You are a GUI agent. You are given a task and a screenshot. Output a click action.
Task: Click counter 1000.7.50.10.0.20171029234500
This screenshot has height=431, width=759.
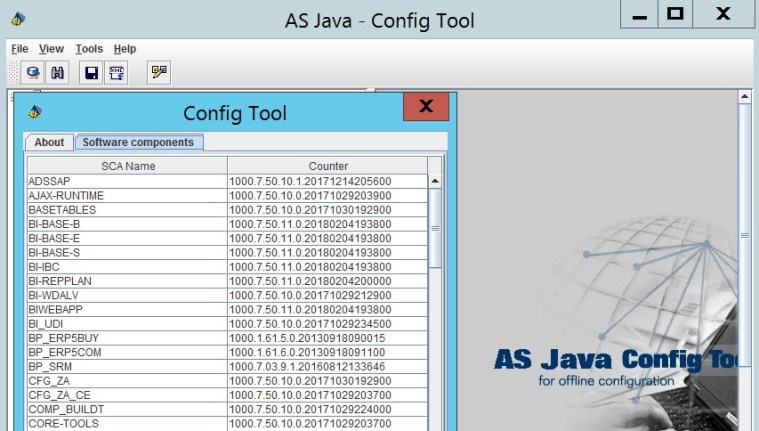coord(310,324)
